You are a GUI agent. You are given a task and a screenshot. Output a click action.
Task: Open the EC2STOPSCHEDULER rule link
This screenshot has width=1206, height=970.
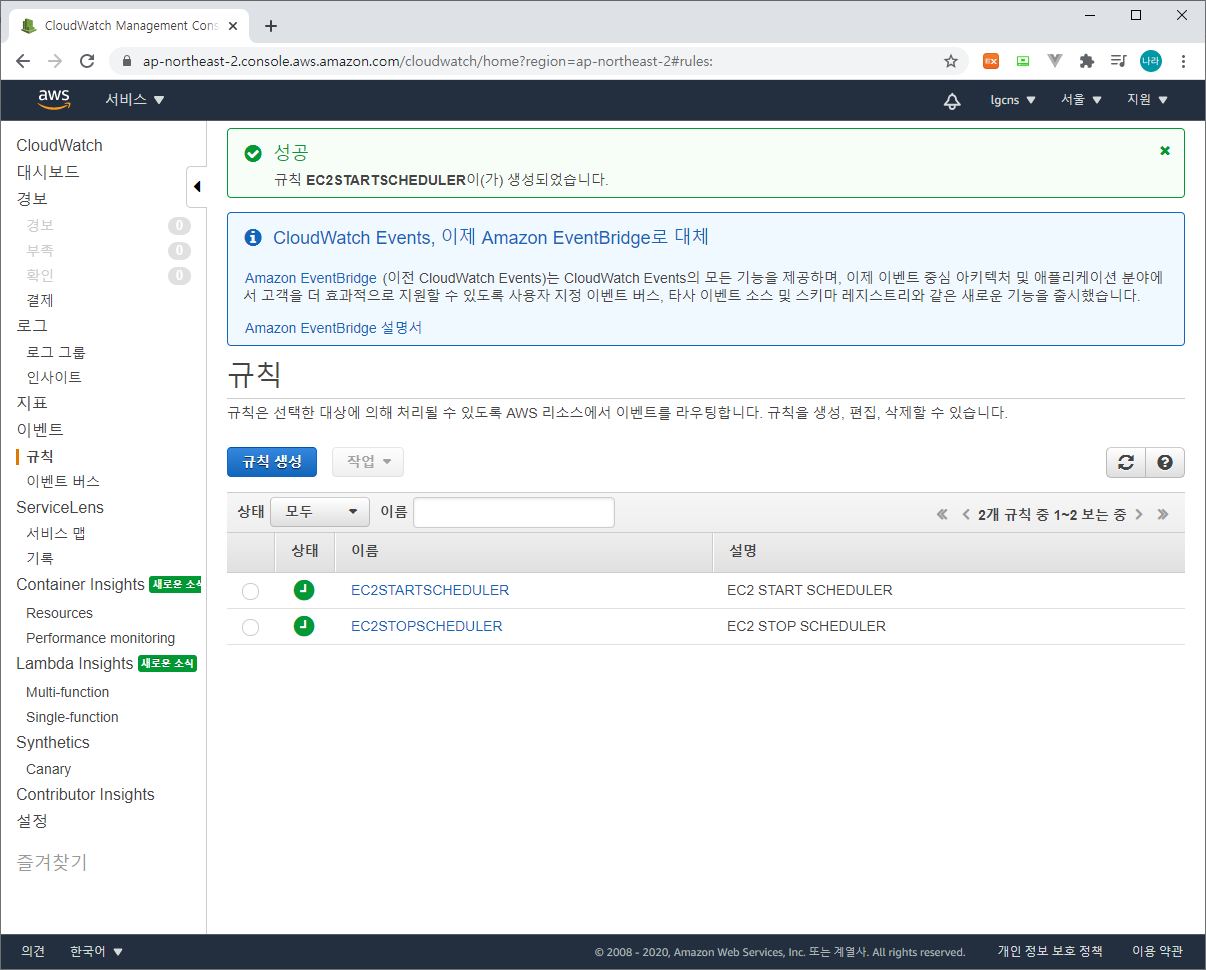[427, 626]
